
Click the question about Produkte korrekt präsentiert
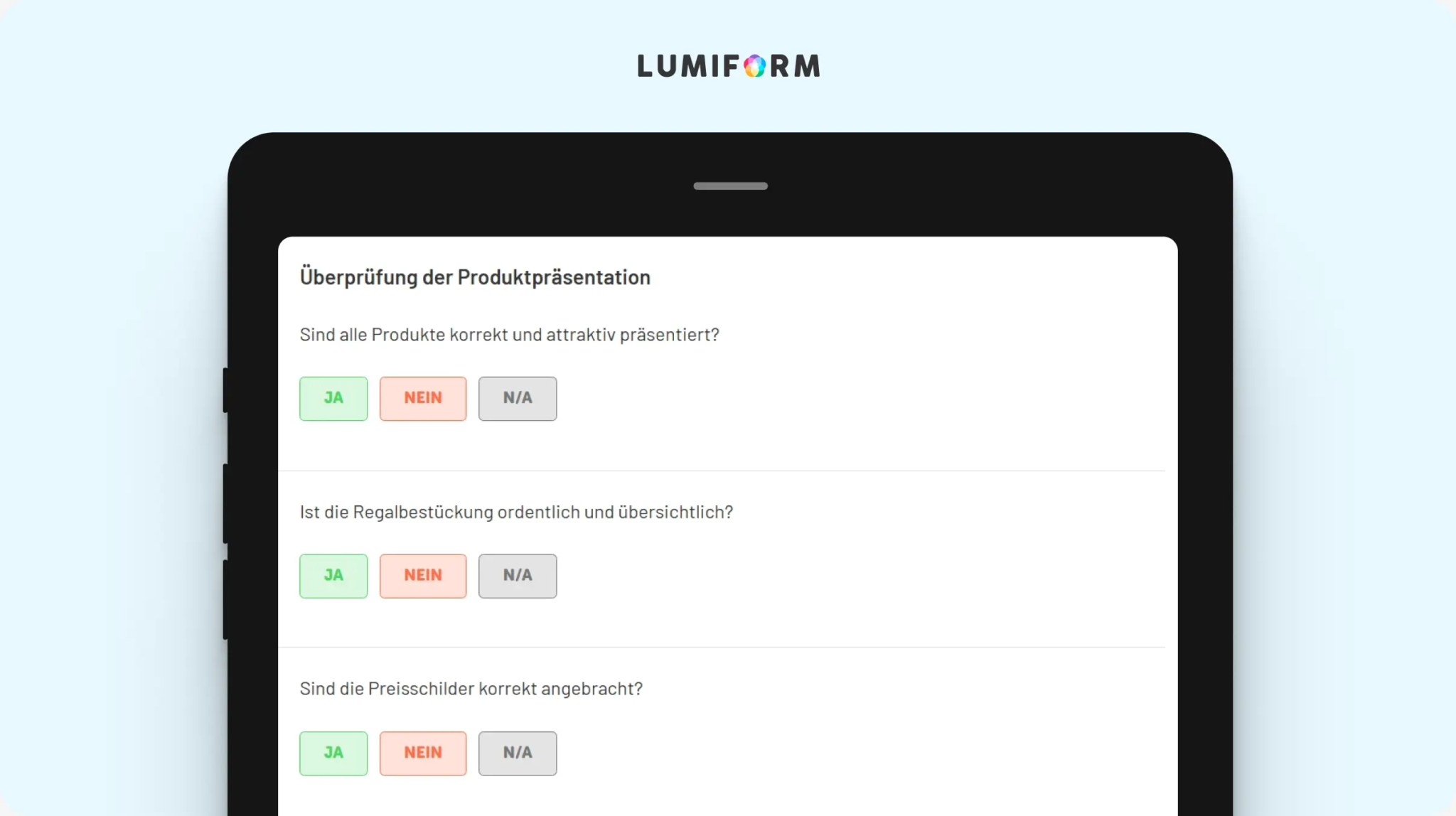(510, 335)
